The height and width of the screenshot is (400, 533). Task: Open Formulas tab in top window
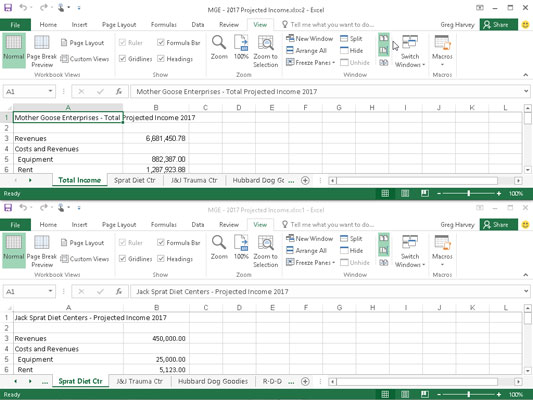coord(164,24)
